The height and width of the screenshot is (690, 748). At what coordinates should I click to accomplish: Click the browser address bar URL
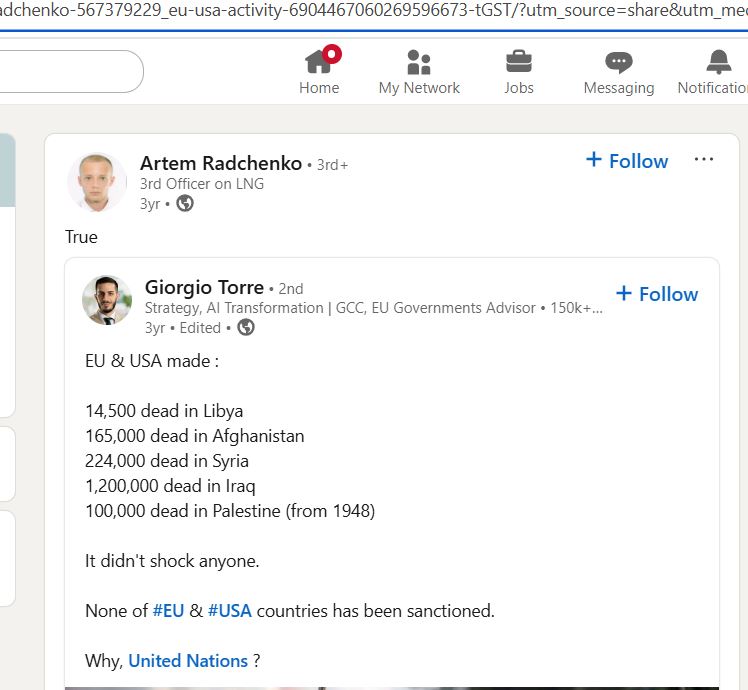374,10
